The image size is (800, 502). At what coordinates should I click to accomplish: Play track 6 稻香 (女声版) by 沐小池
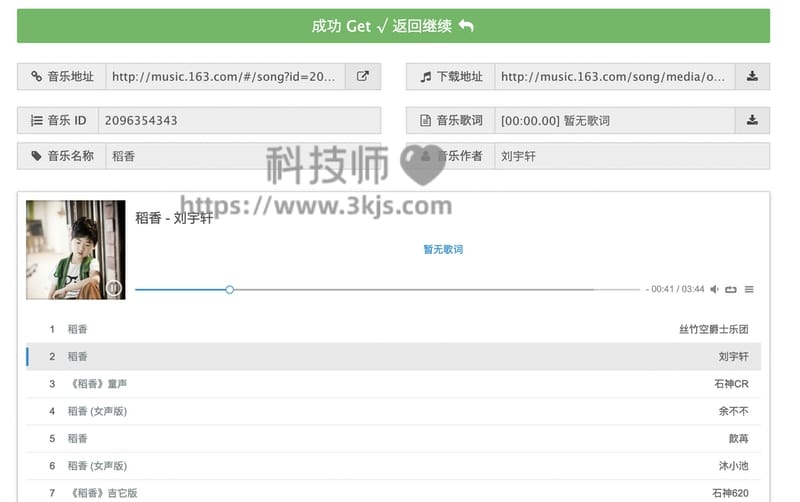click(393, 466)
